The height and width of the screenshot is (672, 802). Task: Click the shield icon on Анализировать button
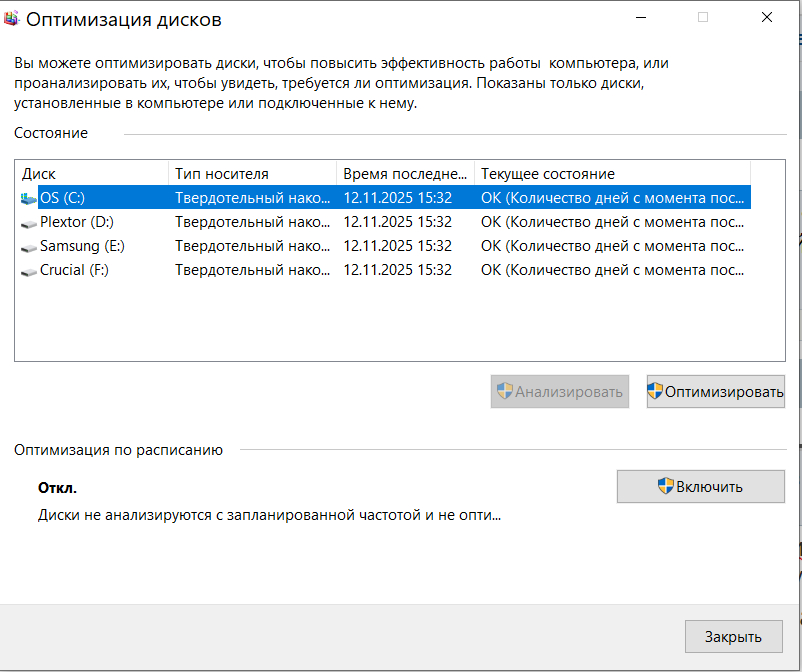point(504,391)
